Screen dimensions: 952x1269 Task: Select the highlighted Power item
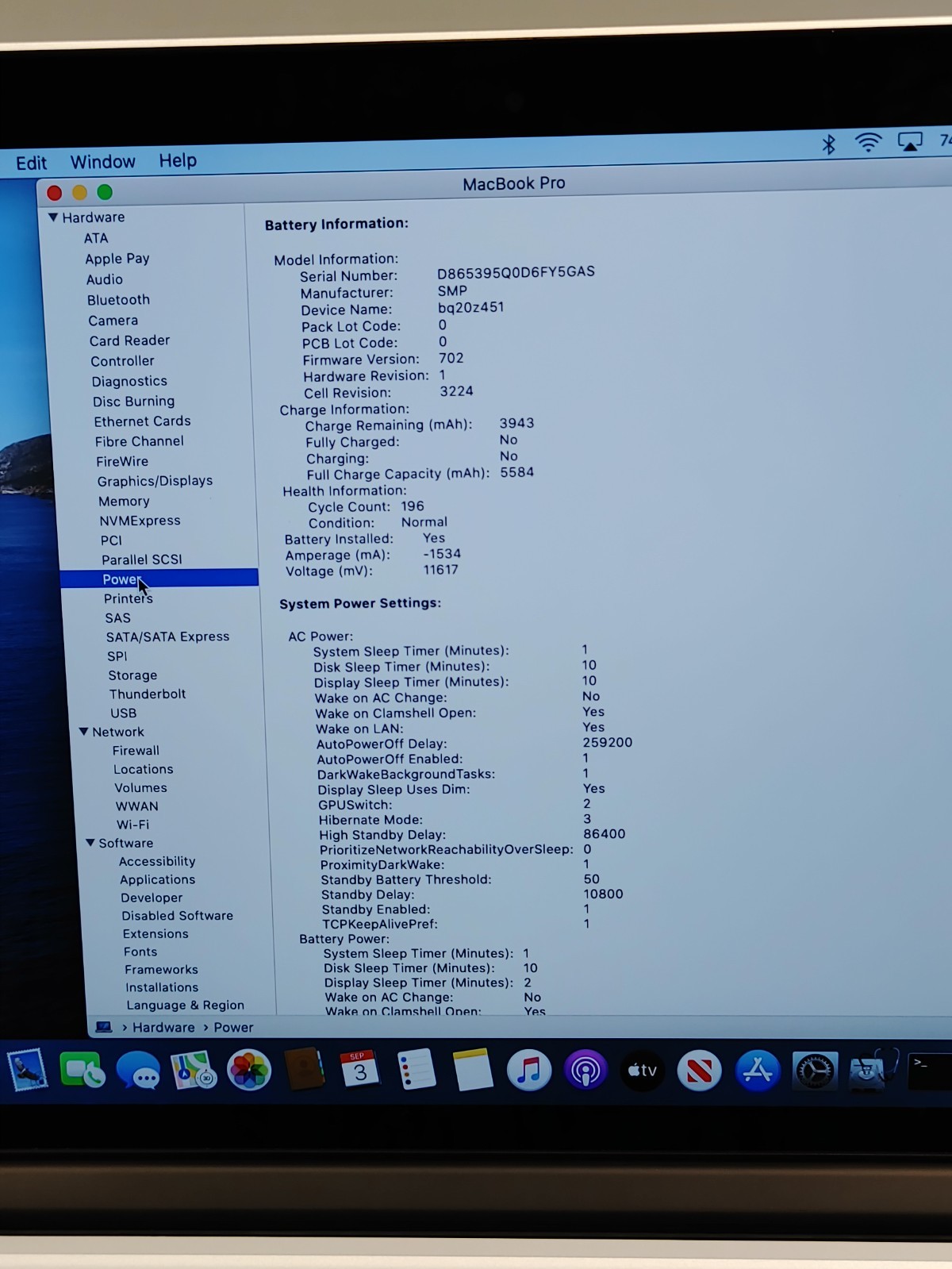pyautogui.click(x=159, y=579)
